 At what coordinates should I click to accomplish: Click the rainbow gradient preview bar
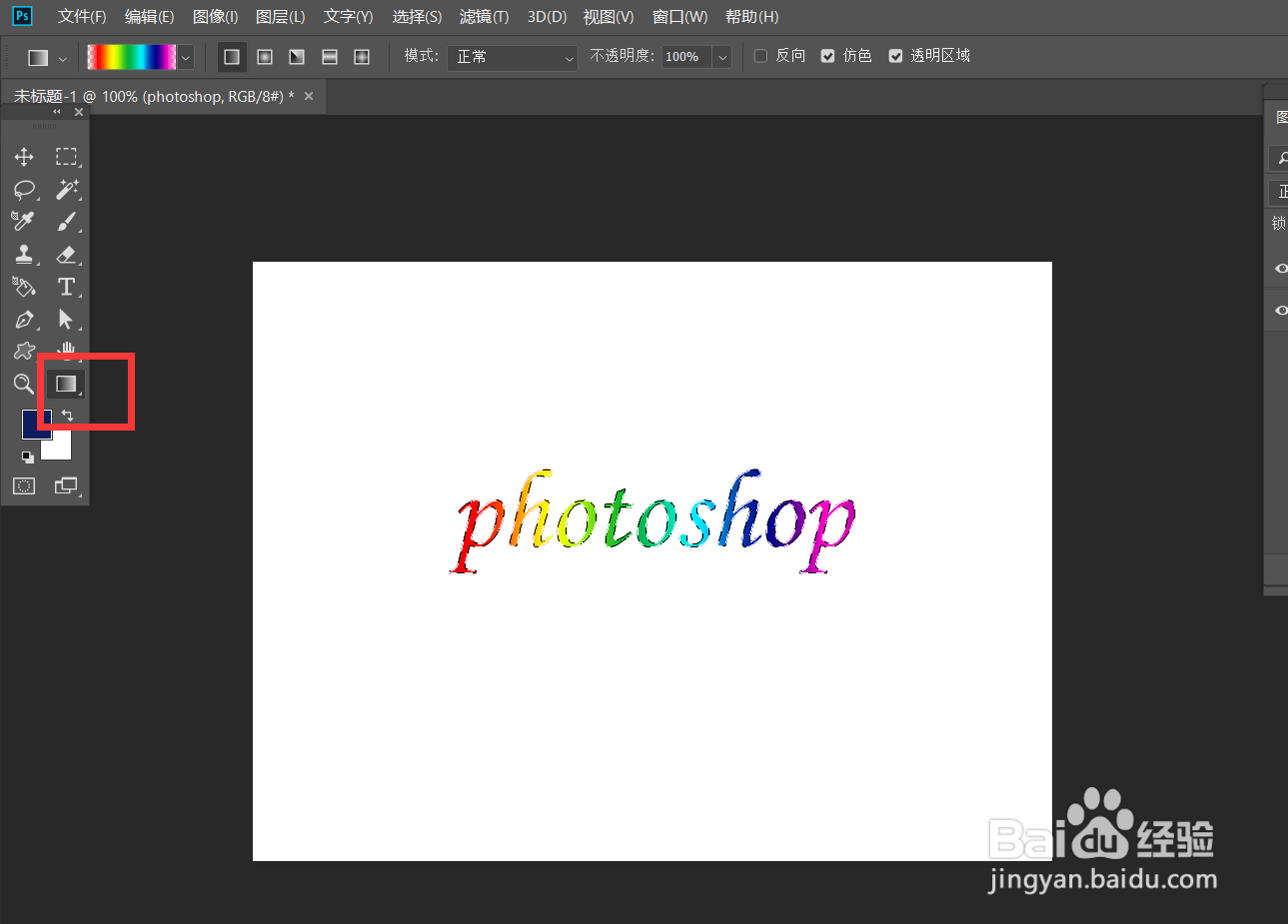[132, 57]
